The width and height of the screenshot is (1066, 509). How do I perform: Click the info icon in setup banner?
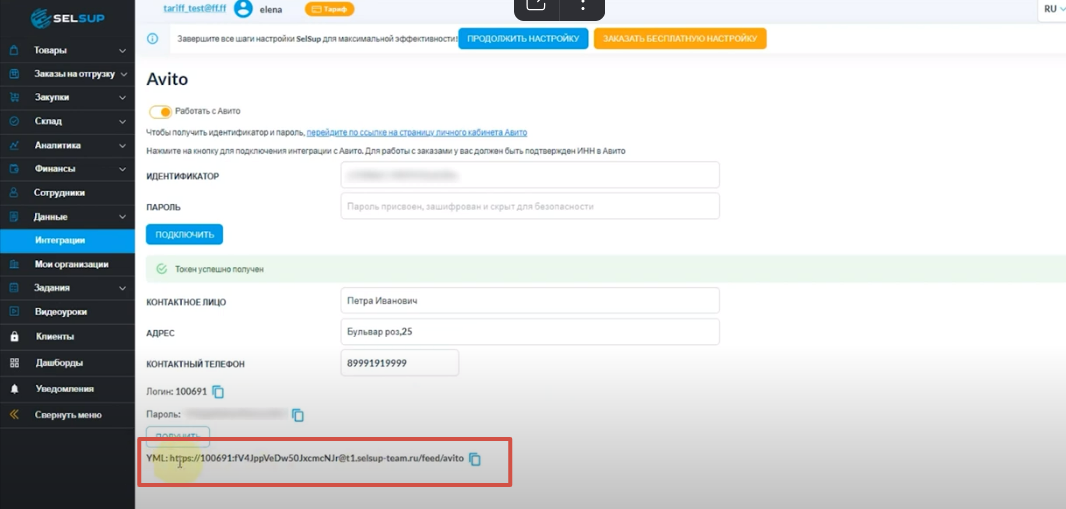click(153, 39)
